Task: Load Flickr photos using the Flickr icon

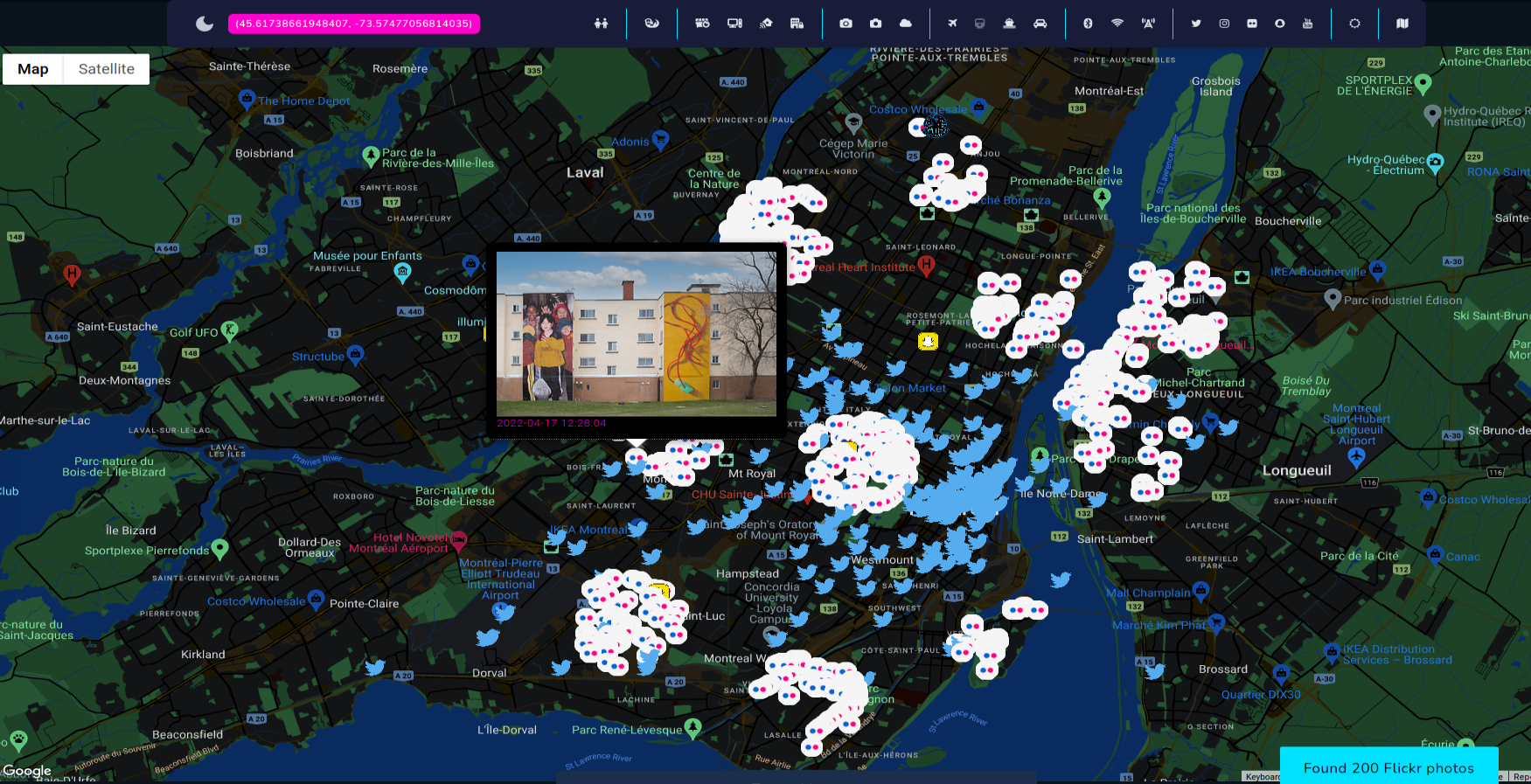Action: tap(1252, 24)
